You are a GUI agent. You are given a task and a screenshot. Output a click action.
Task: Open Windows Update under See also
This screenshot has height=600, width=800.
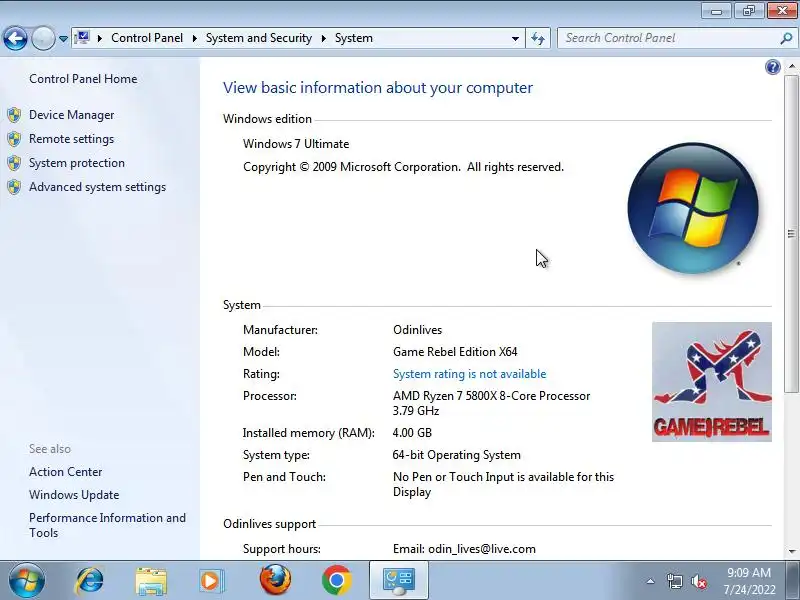pyautogui.click(x=74, y=495)
